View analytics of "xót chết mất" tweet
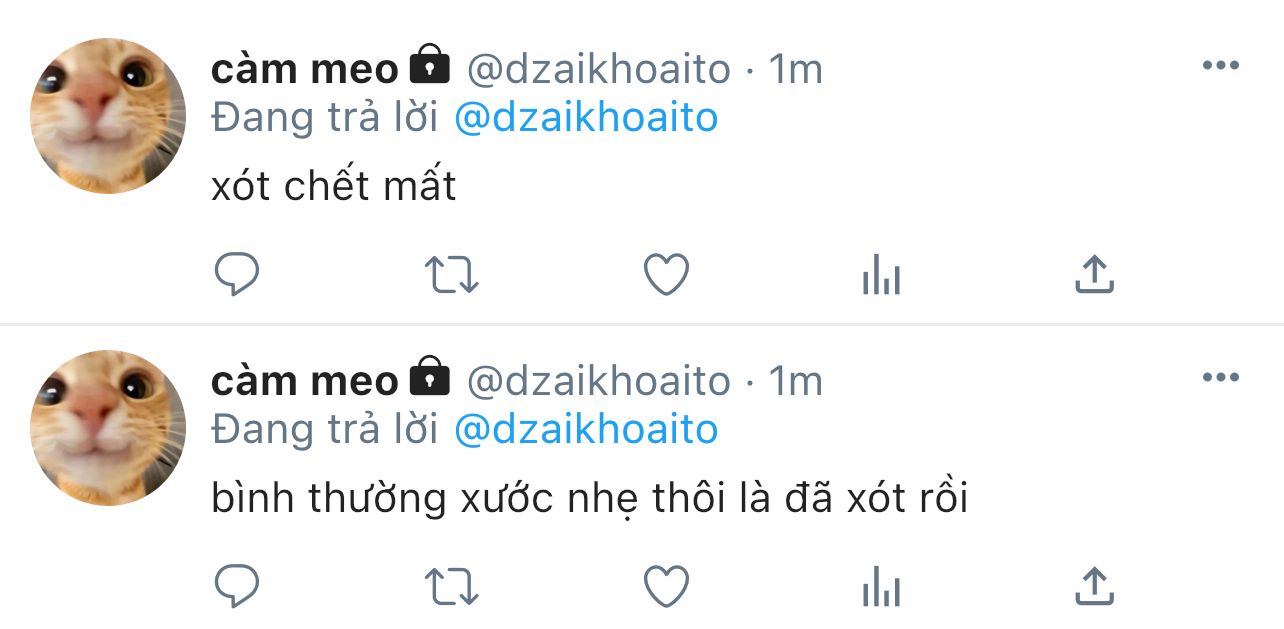 [x=881, y=274]
